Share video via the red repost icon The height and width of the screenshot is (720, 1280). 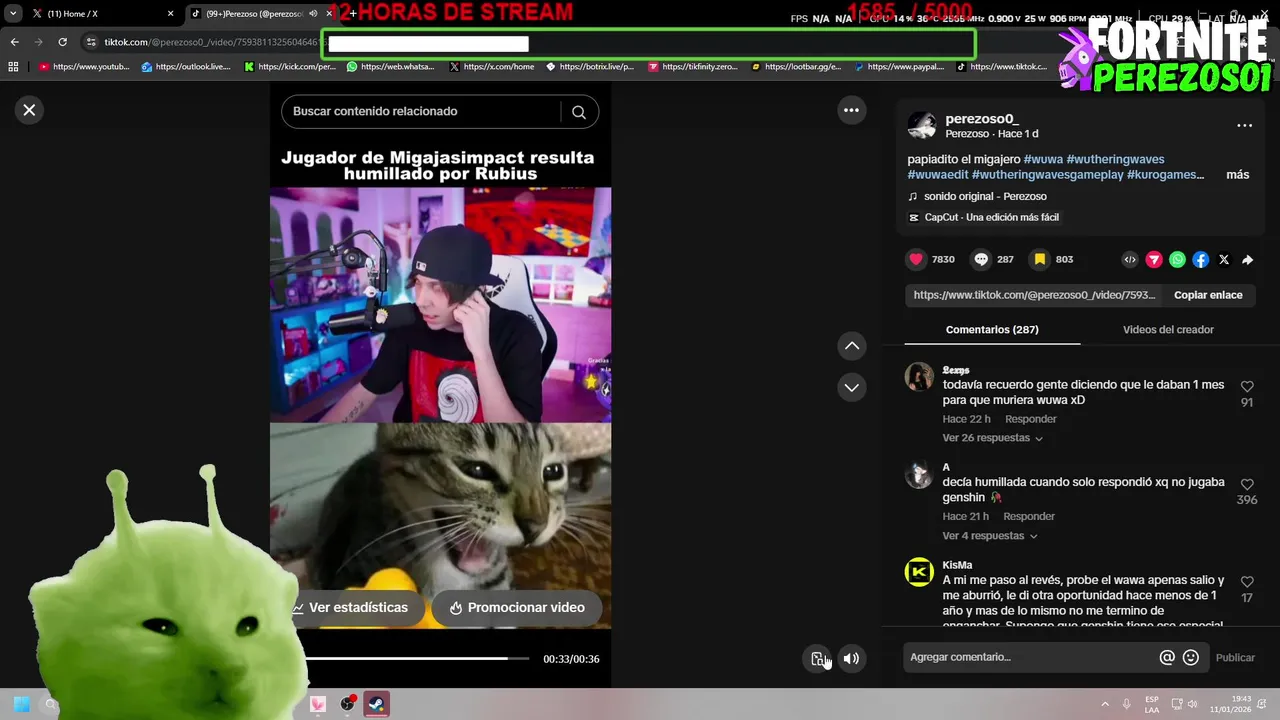pyautogui.click(x=1154, y=259)
